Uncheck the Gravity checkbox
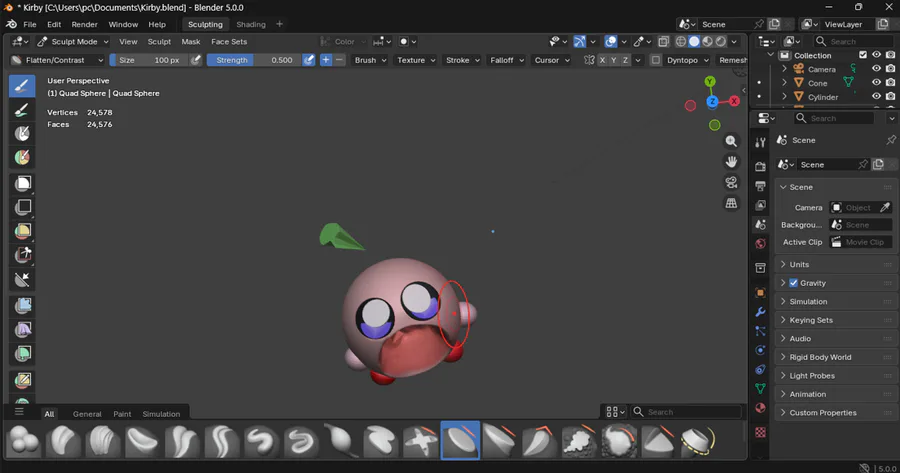The image size is (900, 473). point(793,283)
